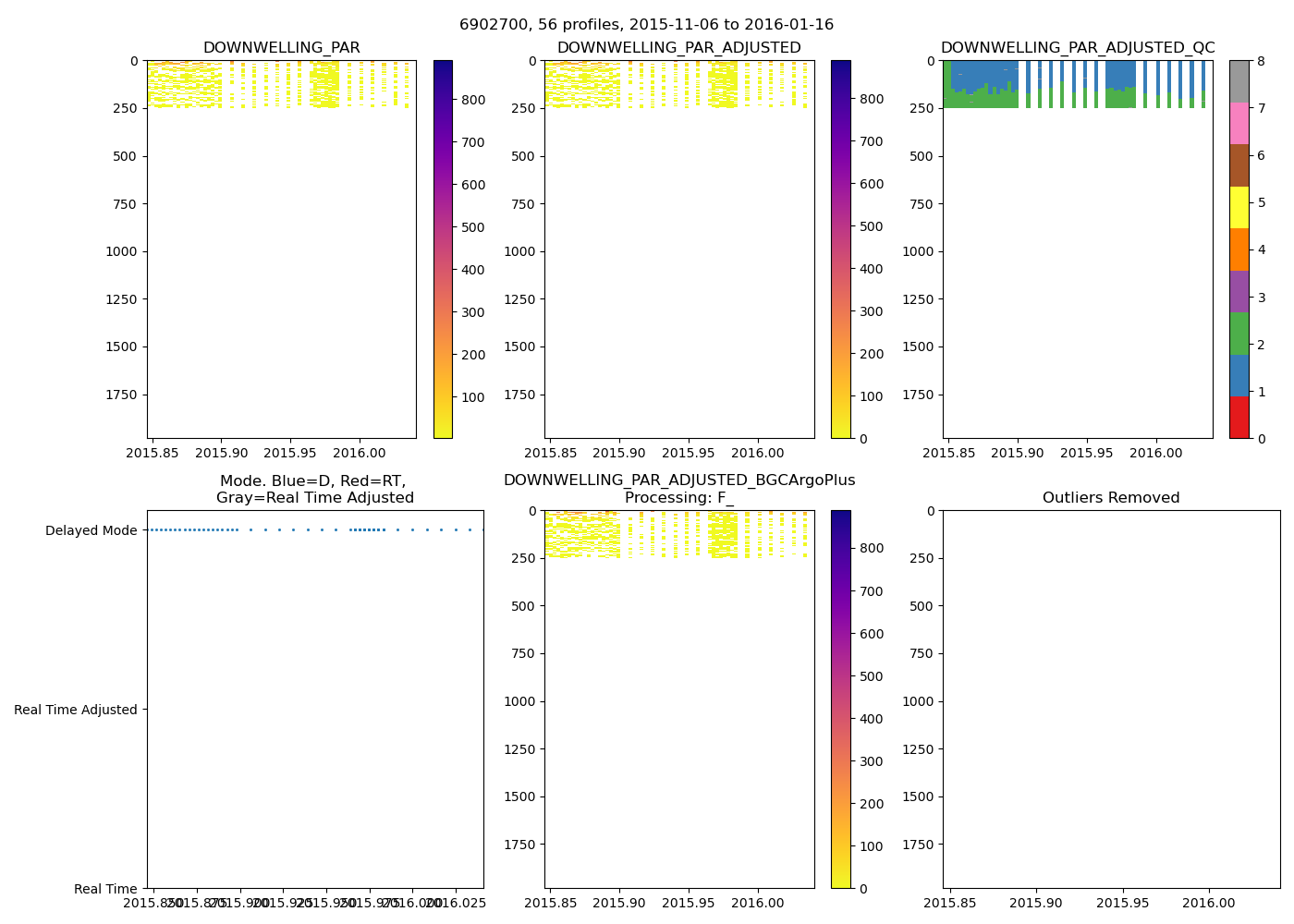Click the DOWNWELLING_PAR_ADJUSTED plot title
The height and width of the screenshot is (924, 1294).
coord(678,48)
